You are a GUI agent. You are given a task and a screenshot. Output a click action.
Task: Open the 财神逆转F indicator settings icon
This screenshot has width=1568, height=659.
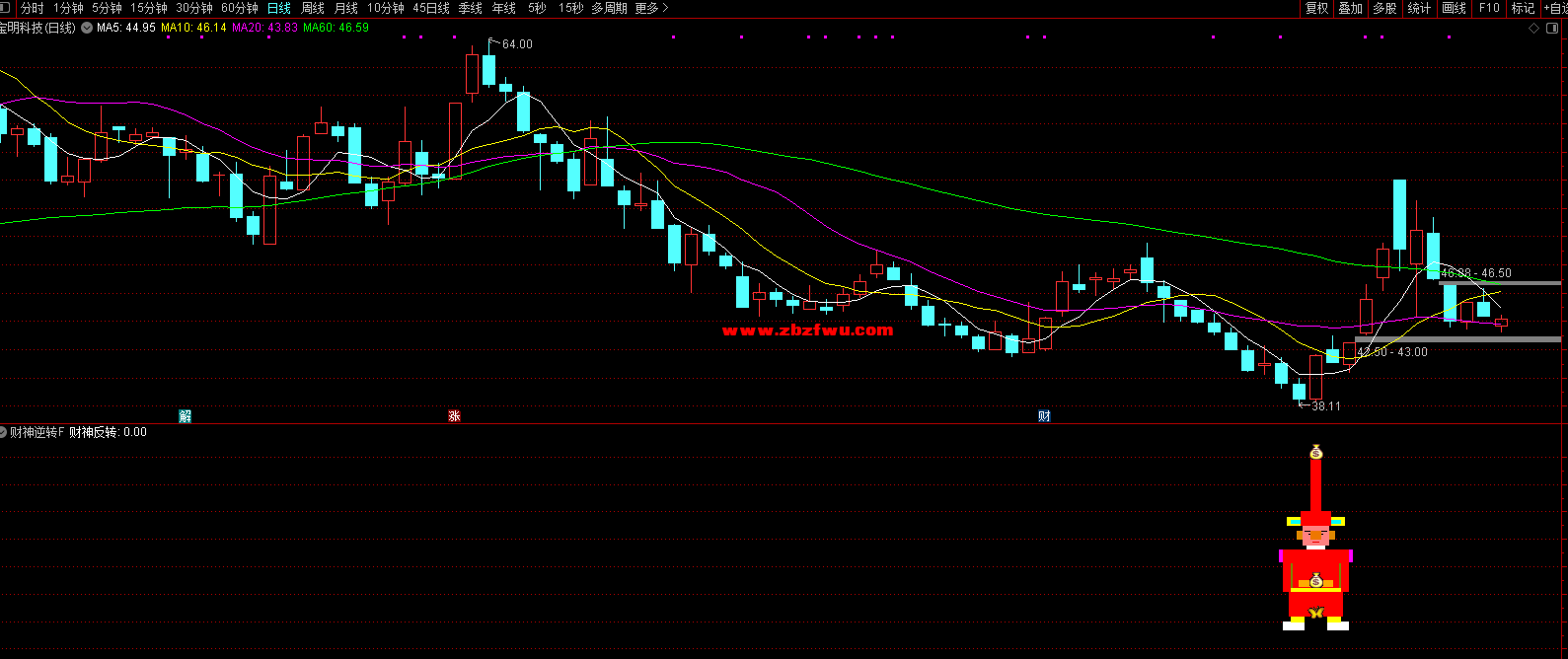pyautogui.click(x=3, y=432)
